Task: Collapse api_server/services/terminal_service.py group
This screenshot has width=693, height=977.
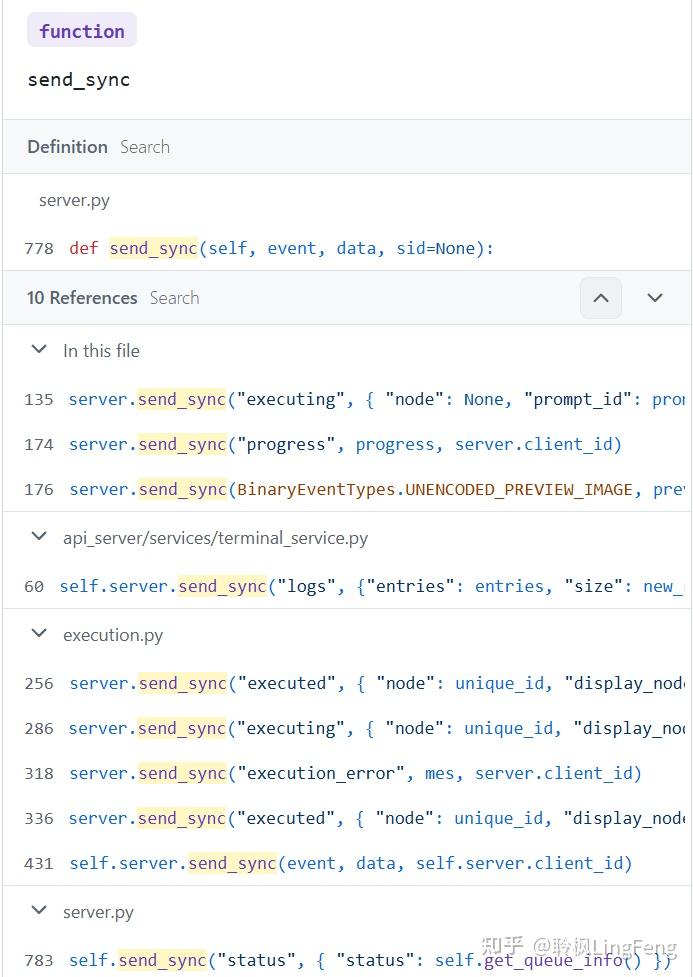Action: tap(40, 537)
